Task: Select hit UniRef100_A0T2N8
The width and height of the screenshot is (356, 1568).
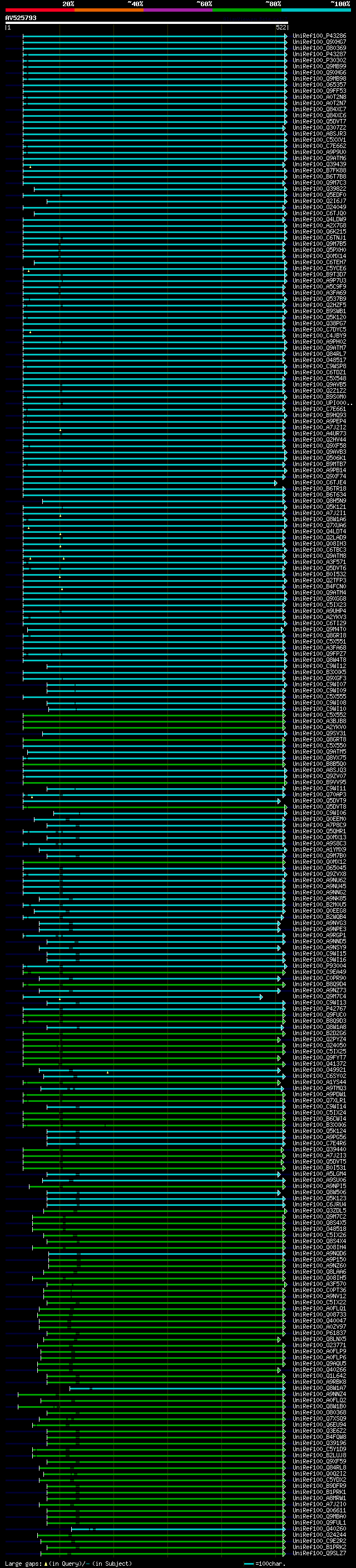Action: pos(319,97)
